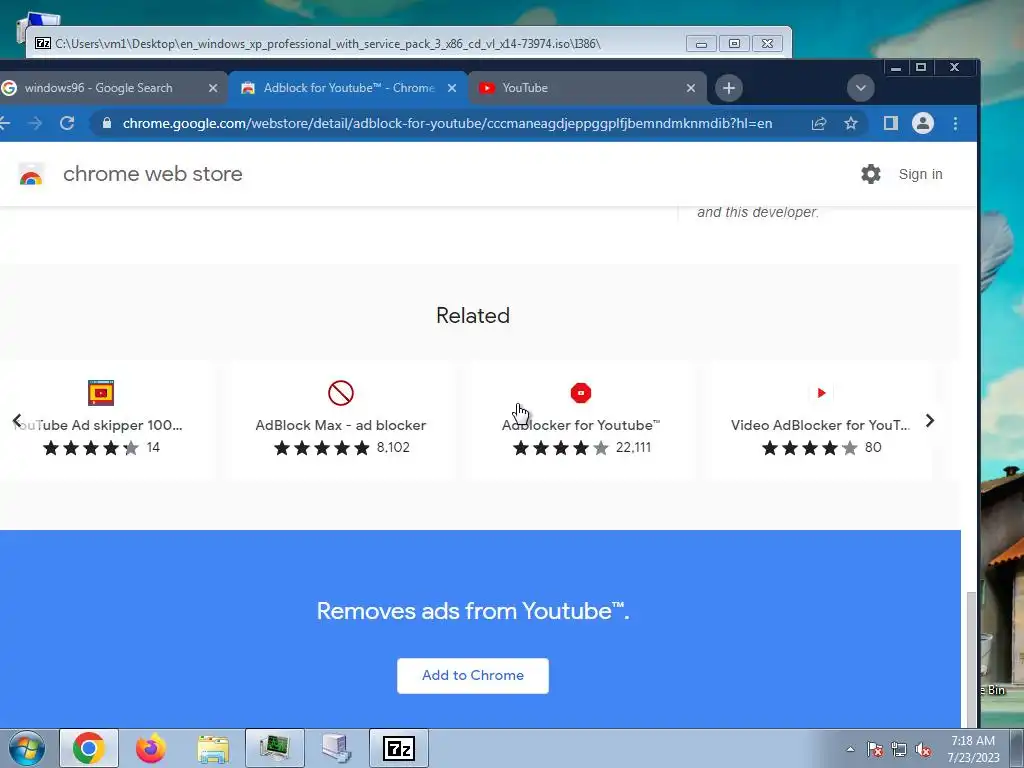Show hidden tray icons arrow
Screen dimensions: 1024x768
tap(850, 749)
